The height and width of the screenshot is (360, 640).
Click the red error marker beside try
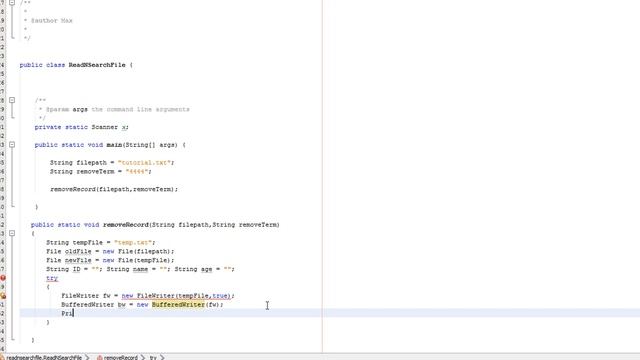[2, 278]
